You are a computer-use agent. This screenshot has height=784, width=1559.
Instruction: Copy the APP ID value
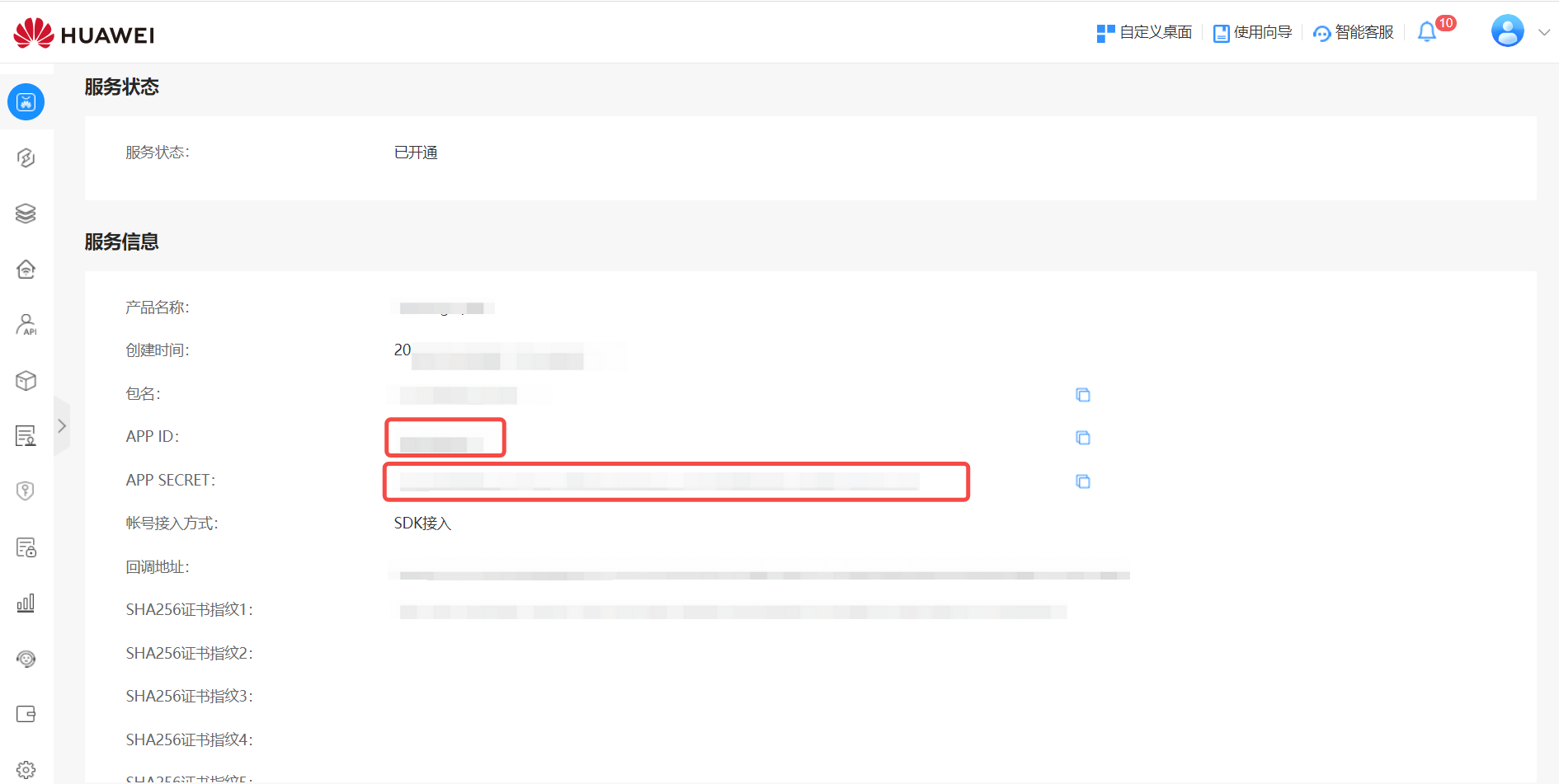(1083, 438)
